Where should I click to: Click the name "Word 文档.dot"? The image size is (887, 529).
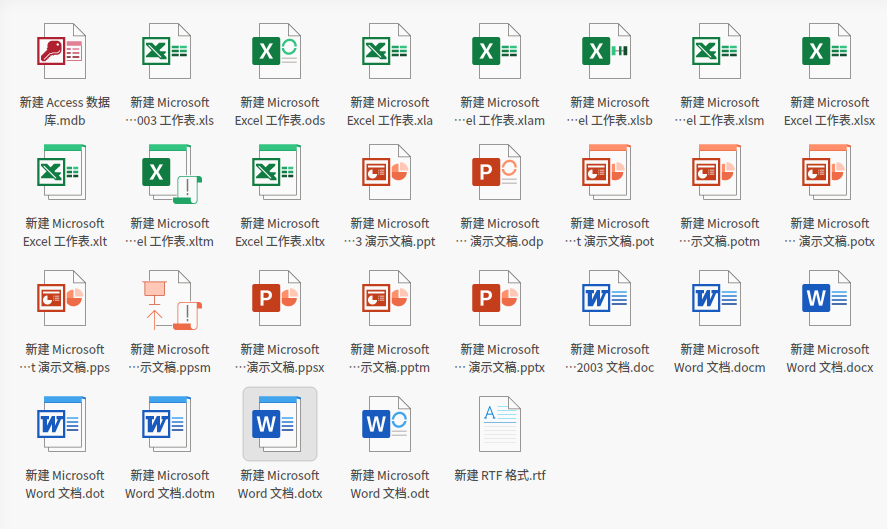65,494
